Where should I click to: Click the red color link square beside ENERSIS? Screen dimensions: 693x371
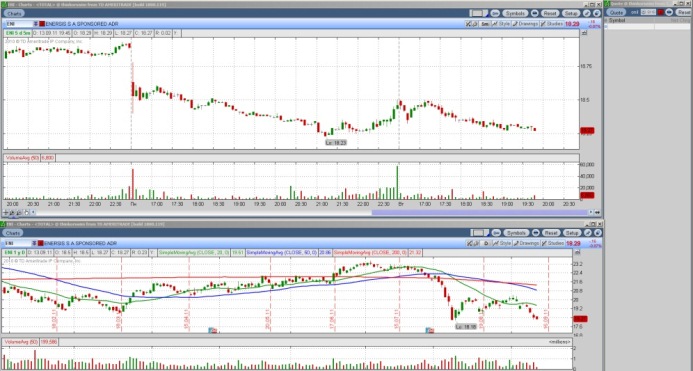coord(42,24)
